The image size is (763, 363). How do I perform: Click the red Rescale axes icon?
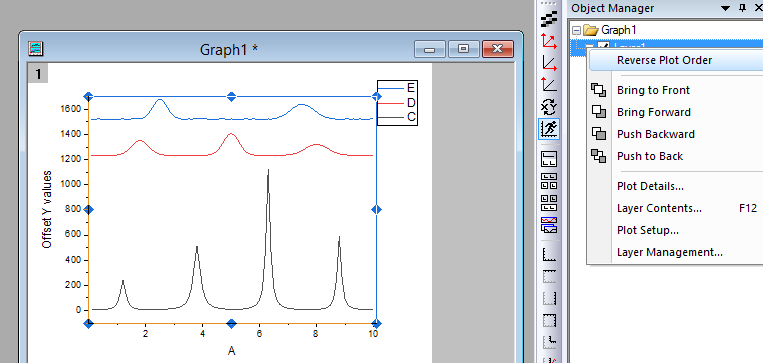click(549, 41)
